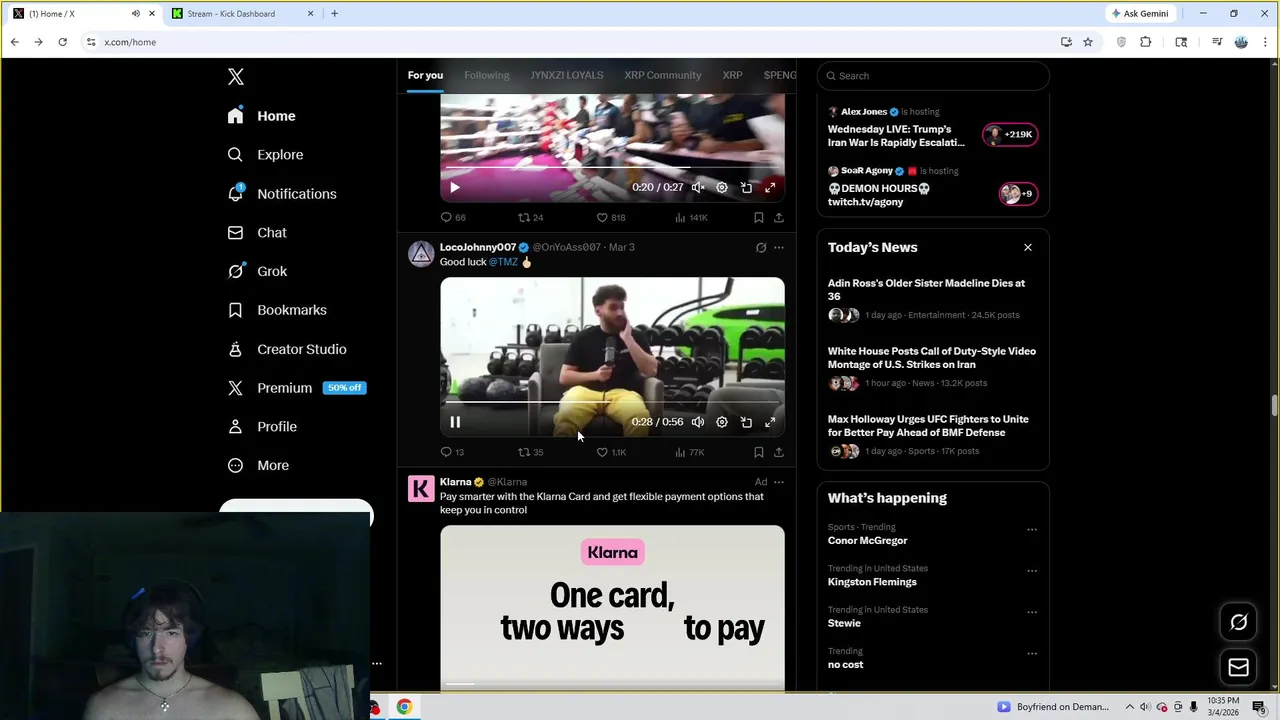
Task: Open floating messages envelope button
Action: point(1238,667)
